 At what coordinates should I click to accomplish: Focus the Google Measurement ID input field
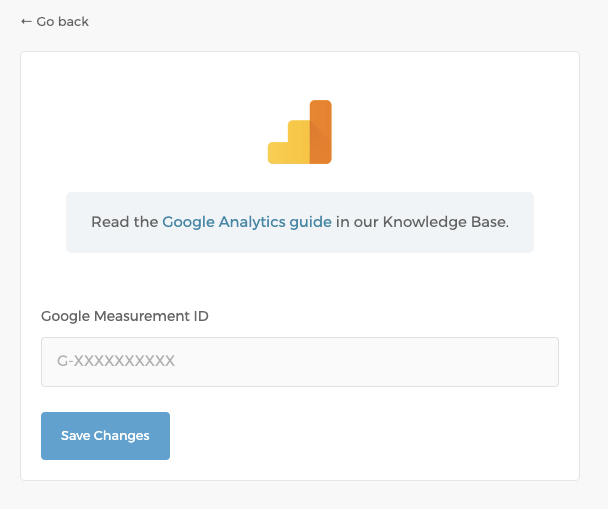point(300,362)
